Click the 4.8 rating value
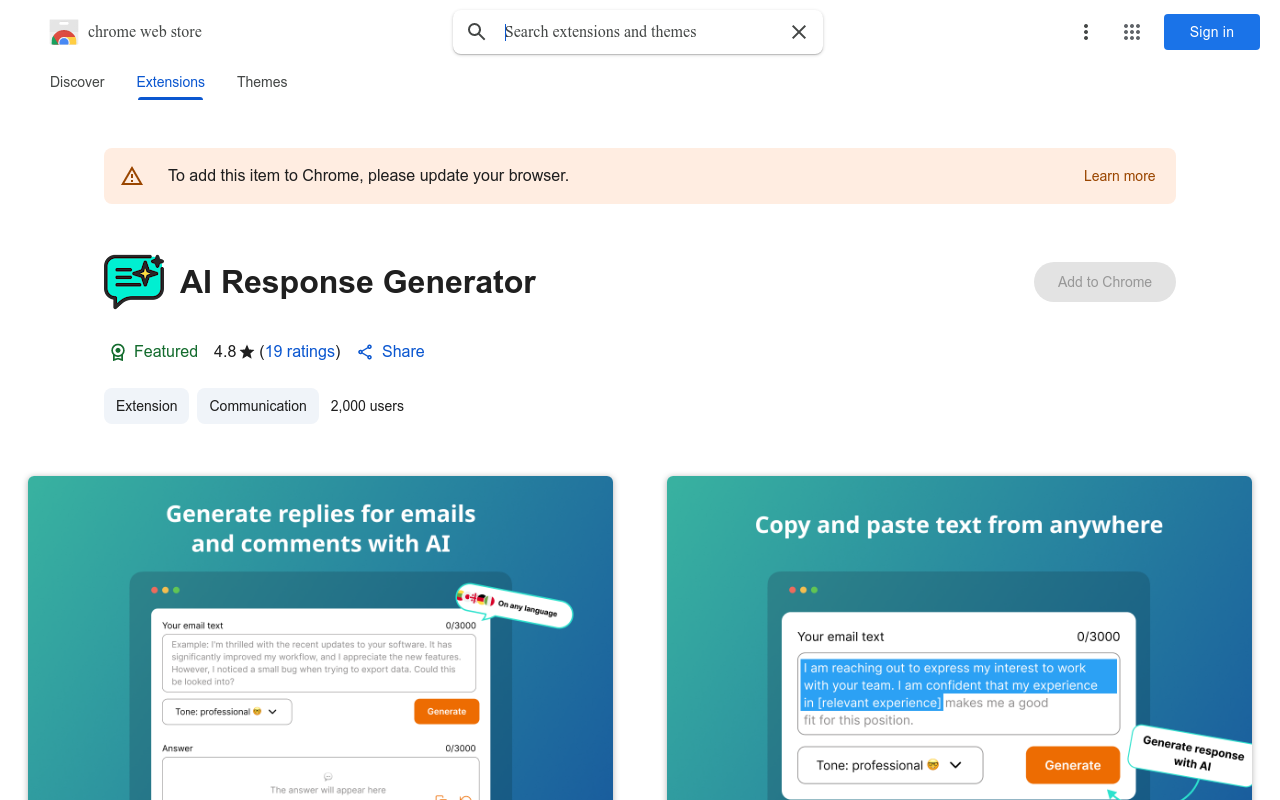Viewport: 1280px width, 800px height. click(225, 352)
